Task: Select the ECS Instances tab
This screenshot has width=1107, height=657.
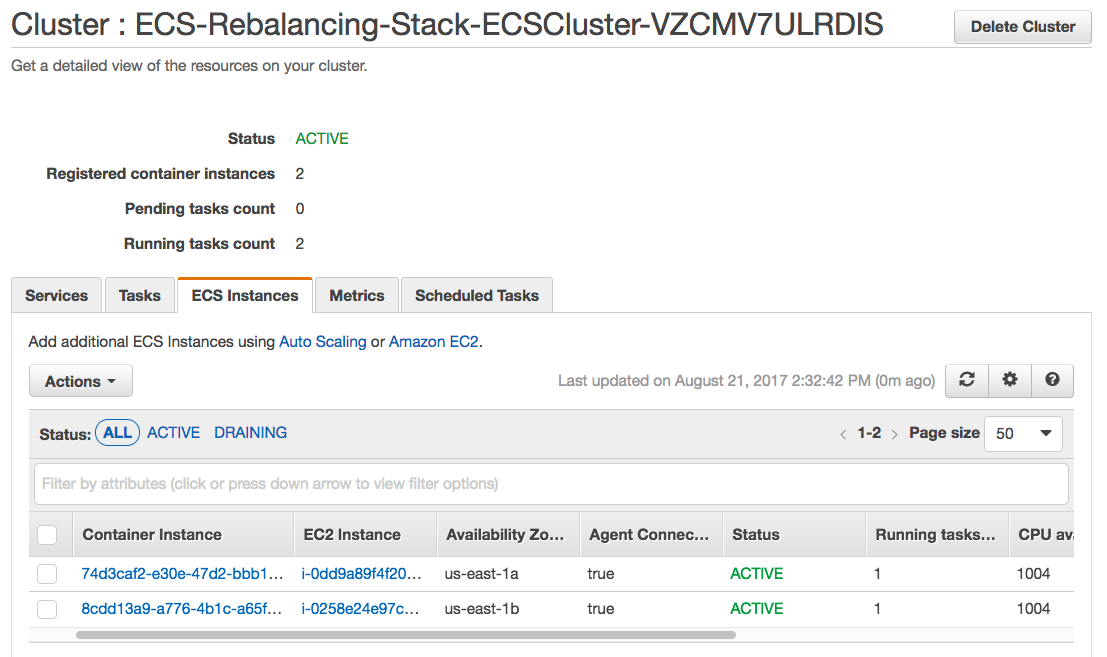Action: pos(245,295)
